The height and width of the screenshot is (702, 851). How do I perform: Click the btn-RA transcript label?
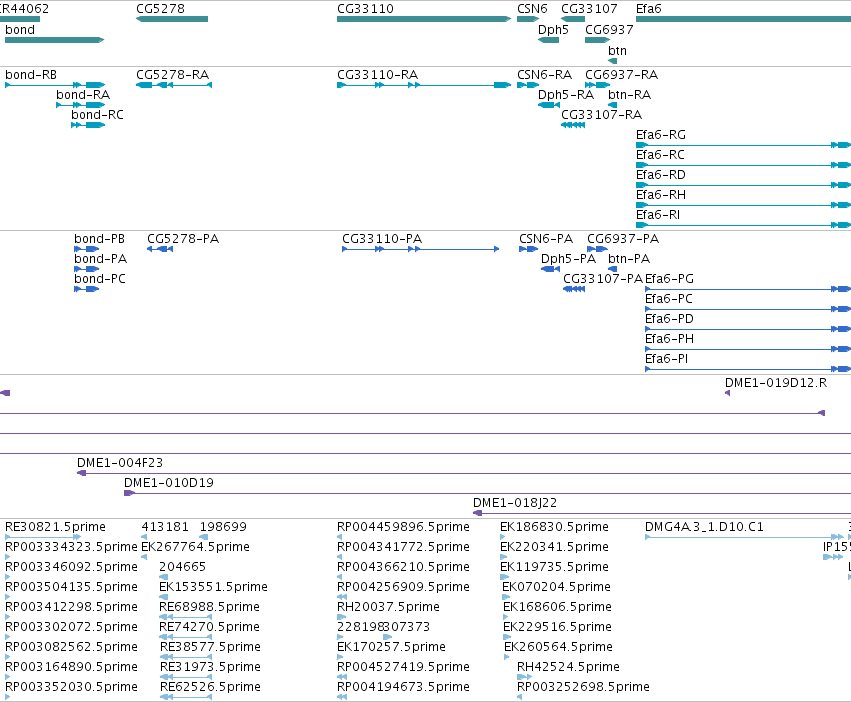629,95
